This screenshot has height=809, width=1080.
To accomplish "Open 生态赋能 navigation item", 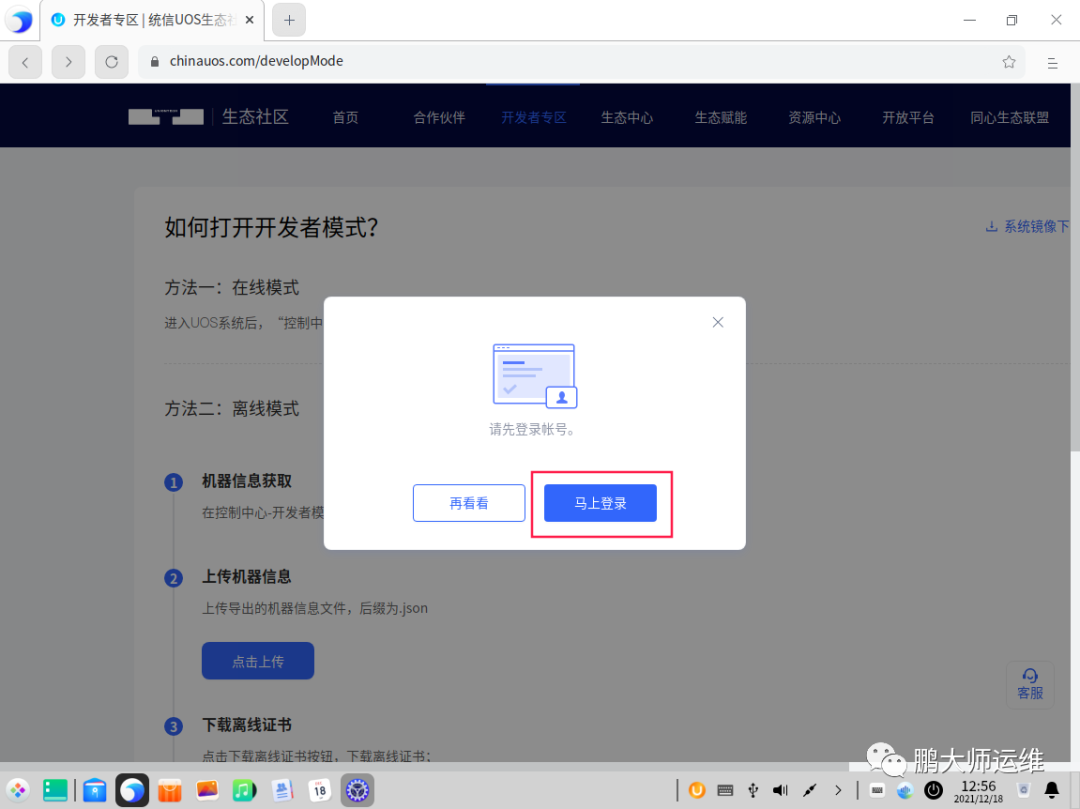I will click(x=720, y=117).
